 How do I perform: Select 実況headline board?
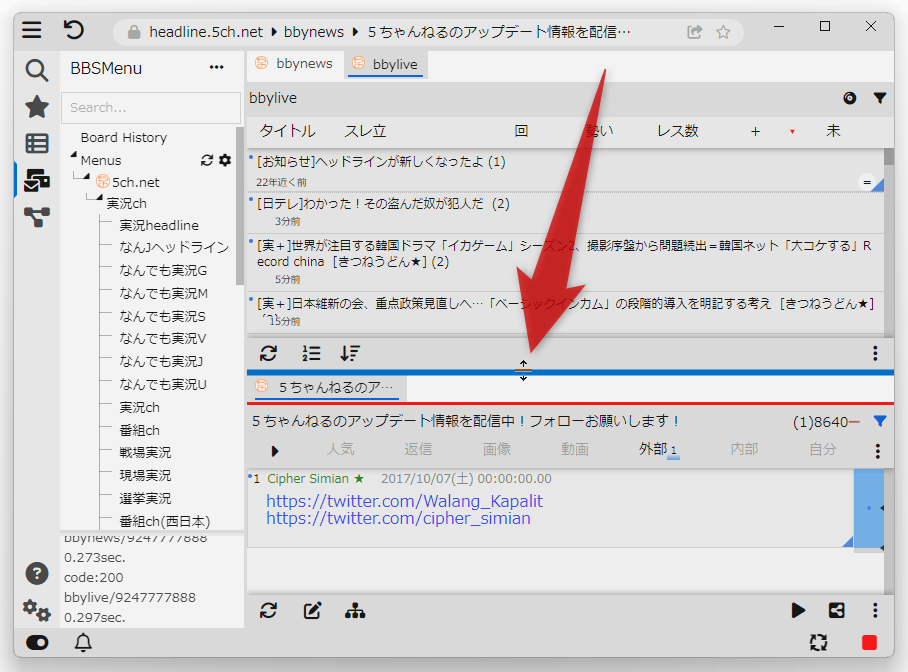[159, 225]
